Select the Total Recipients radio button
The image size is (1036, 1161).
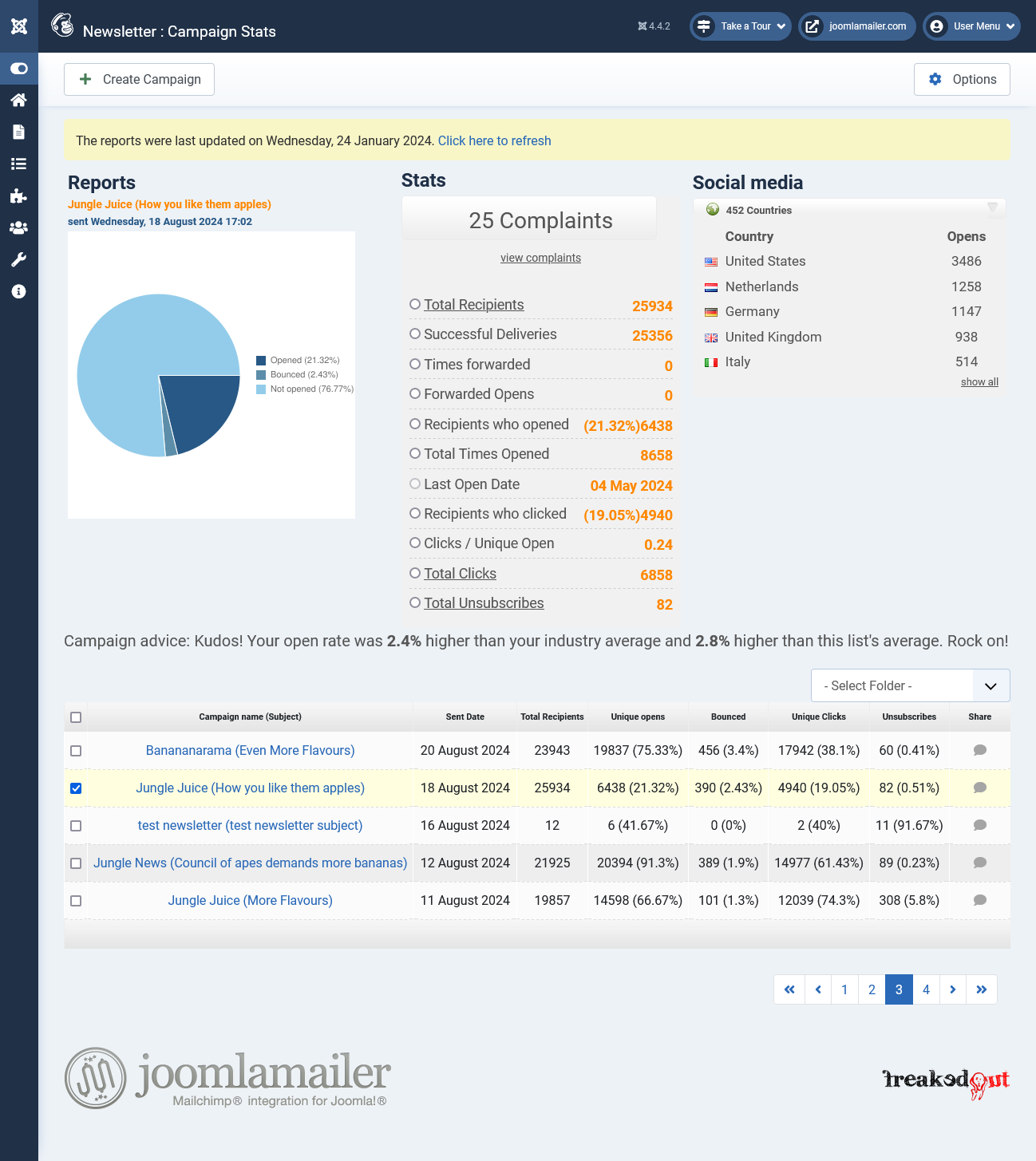pos(415,304)
